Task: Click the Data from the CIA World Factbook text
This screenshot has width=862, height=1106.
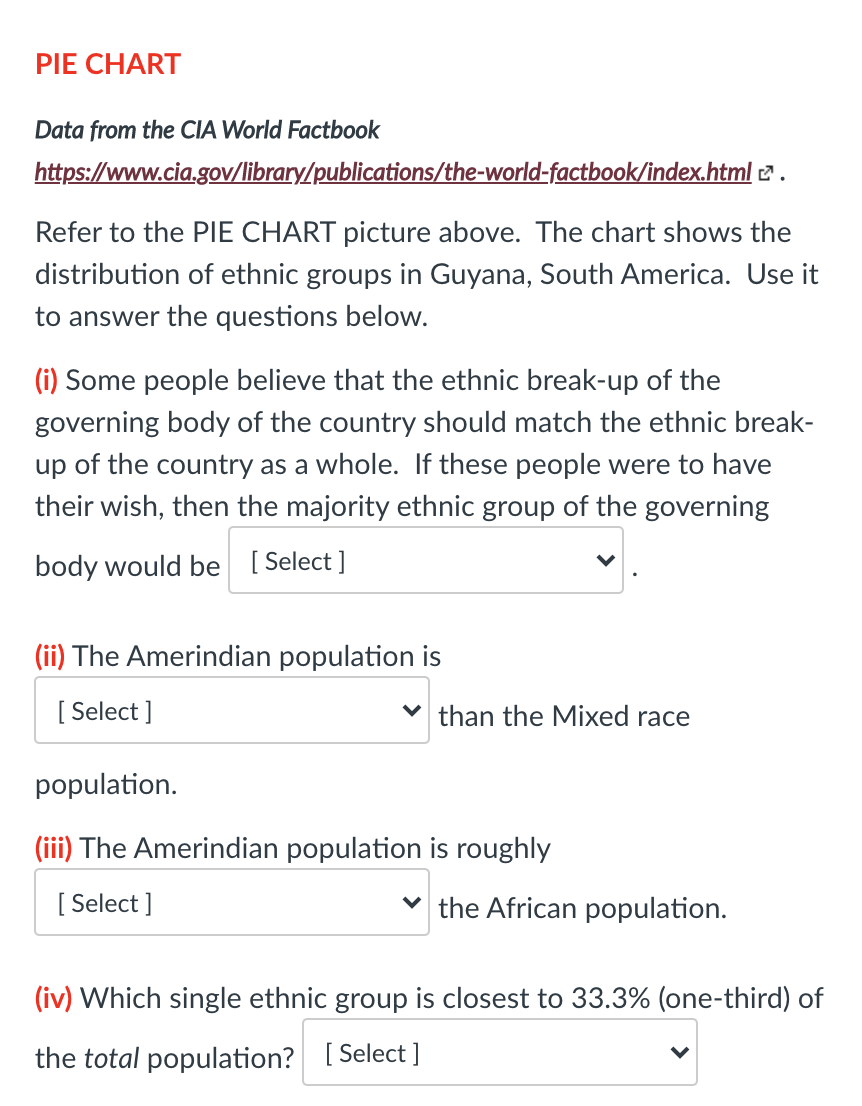Action: [206, 130]
